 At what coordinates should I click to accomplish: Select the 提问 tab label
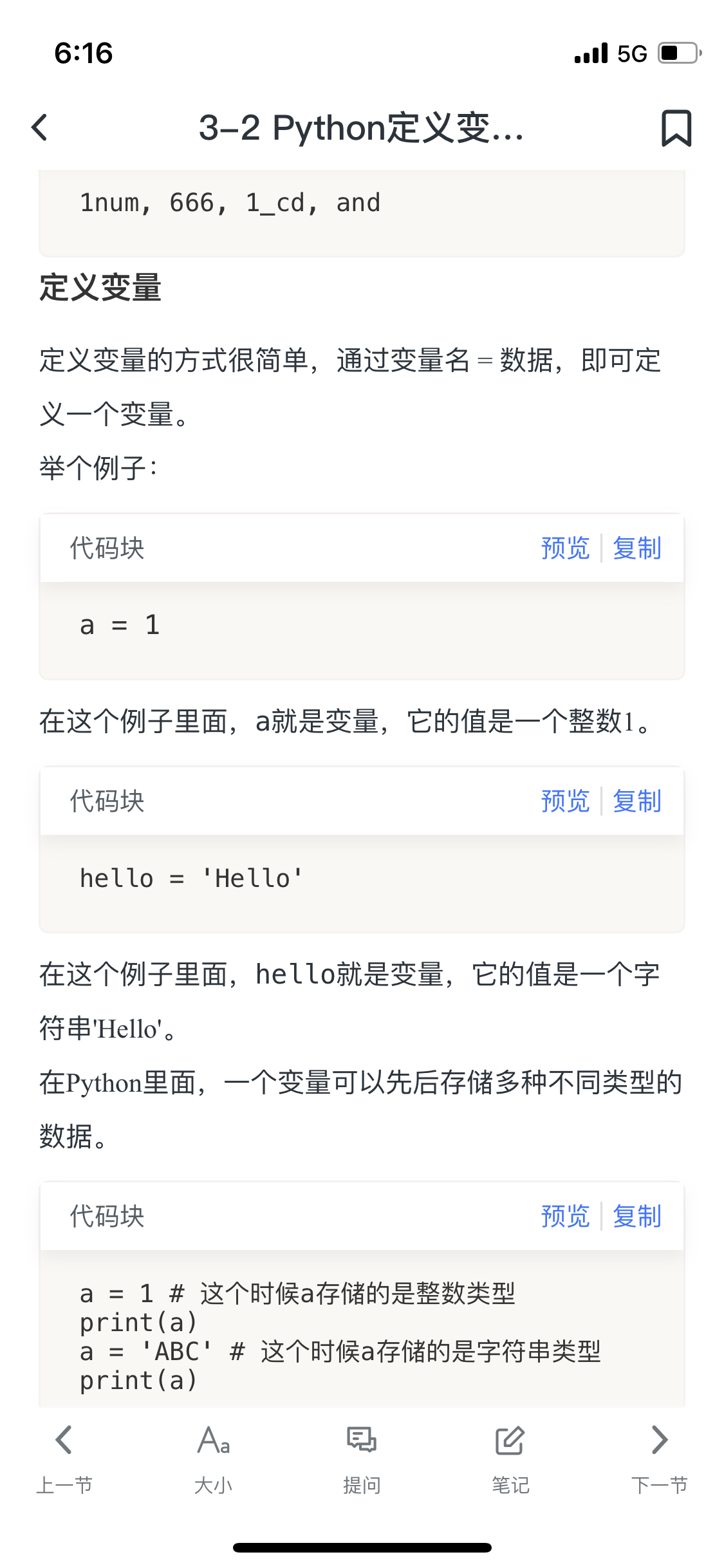pos(362,1486)
